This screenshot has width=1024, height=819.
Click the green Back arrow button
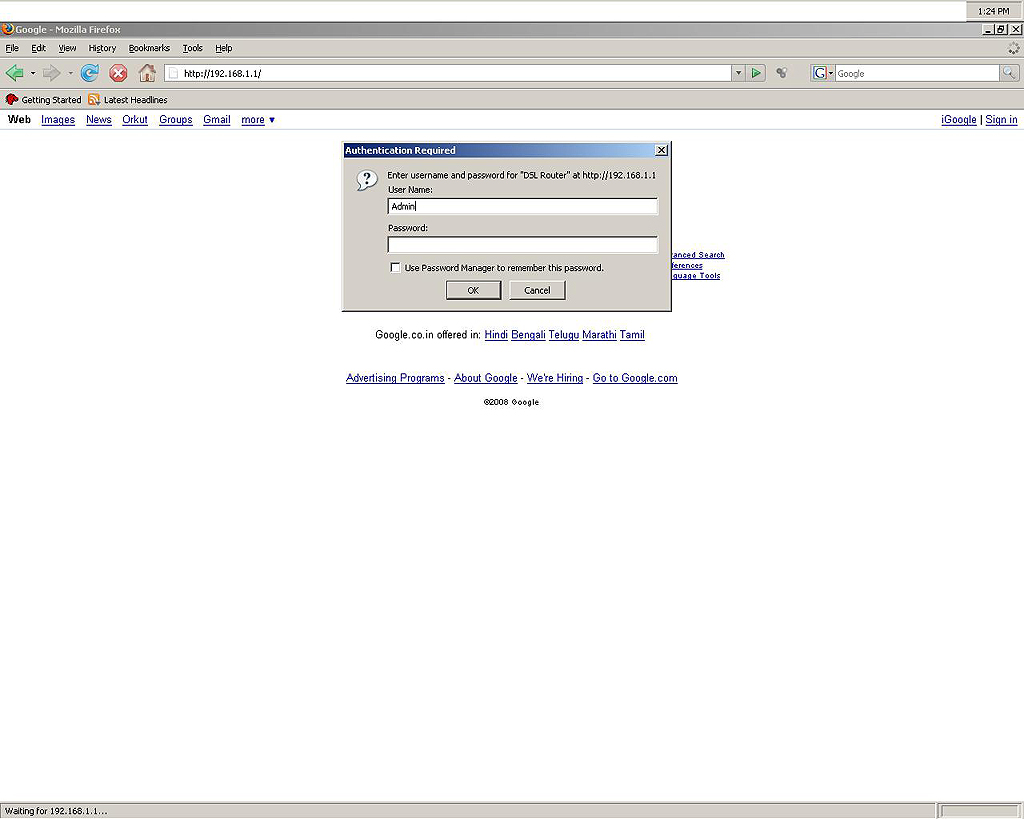(x=15, y=73)
